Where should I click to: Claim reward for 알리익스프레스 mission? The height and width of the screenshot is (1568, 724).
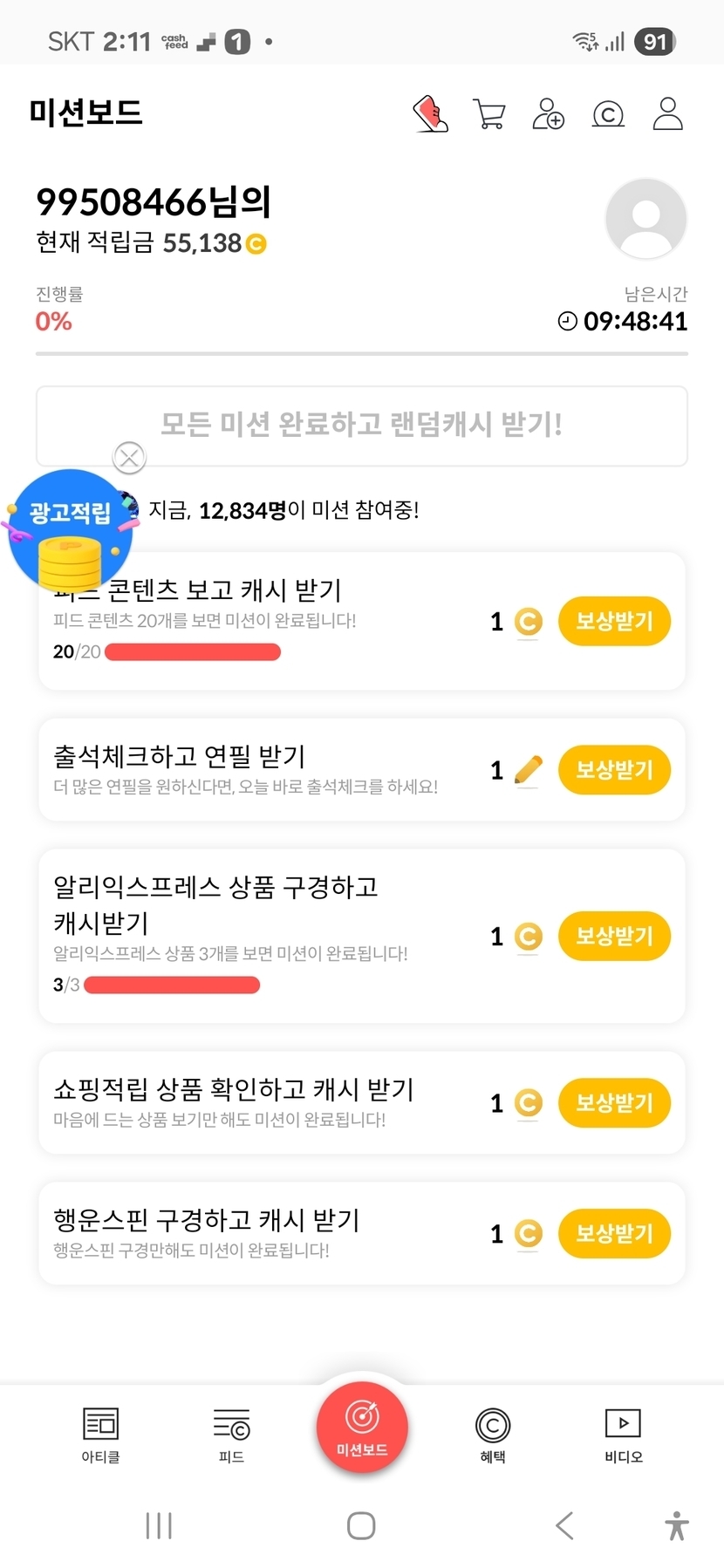point(614,937)
